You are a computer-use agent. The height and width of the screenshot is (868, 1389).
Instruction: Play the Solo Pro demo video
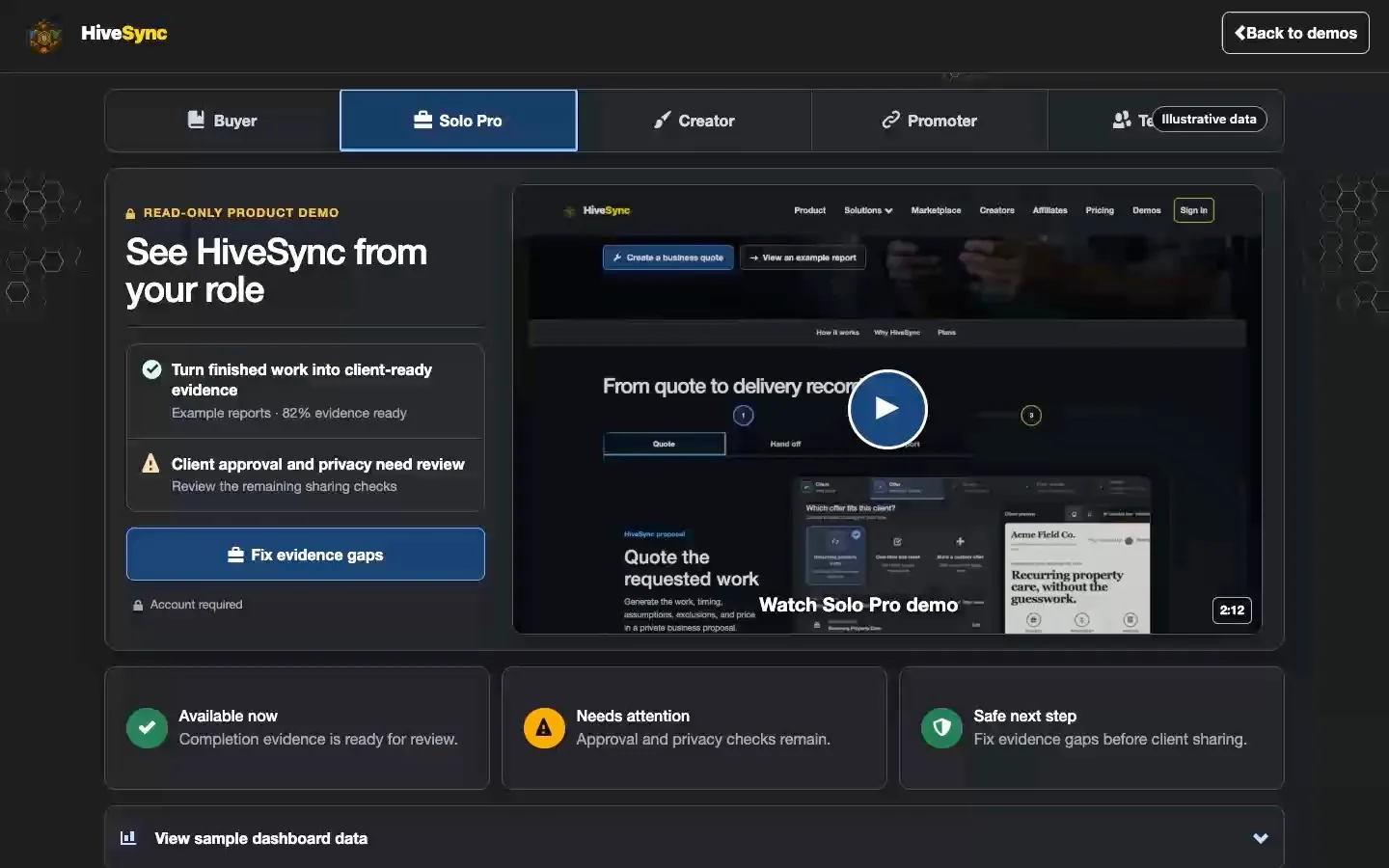[887, 409]
